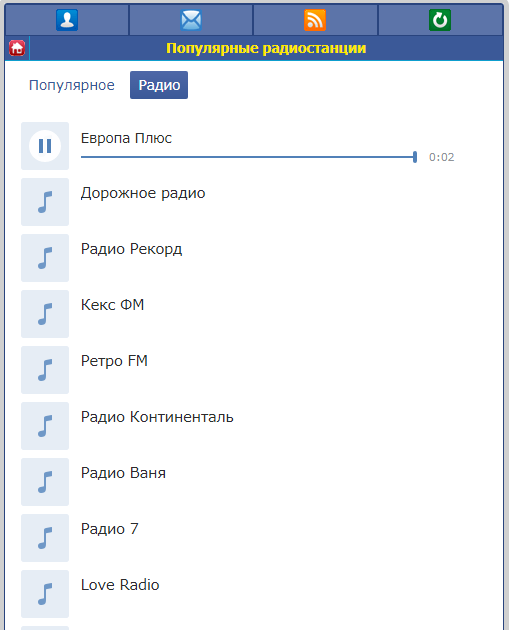Play Кекс ФМ via note icon

pyautogui.click(x=45, y=314)
